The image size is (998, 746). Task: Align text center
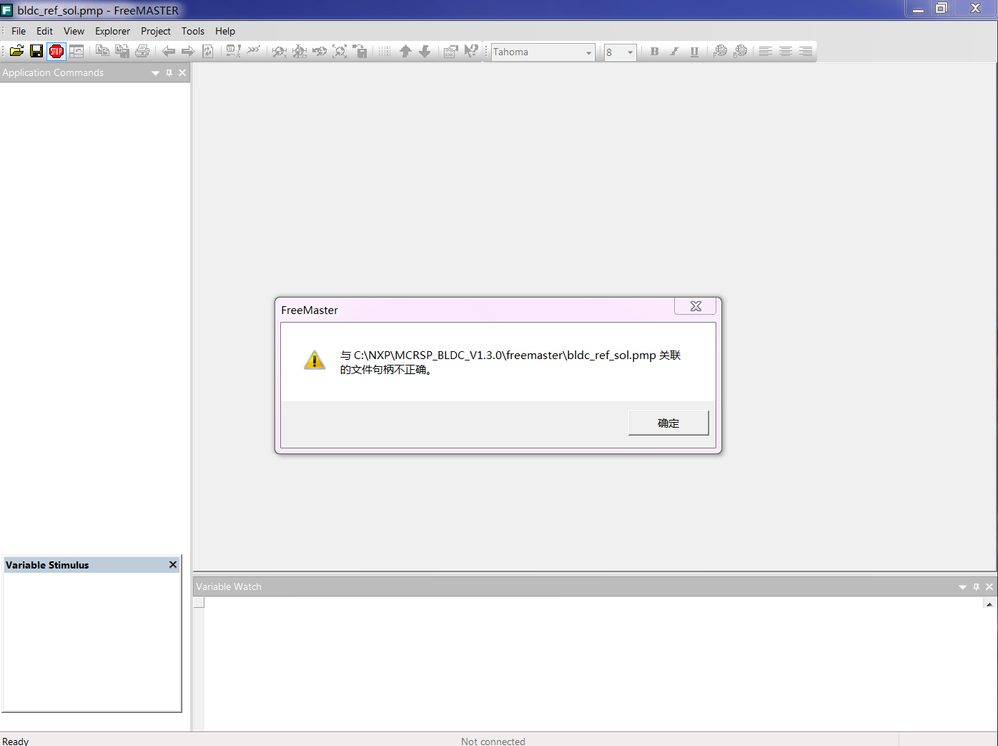(x=785, y=52)
